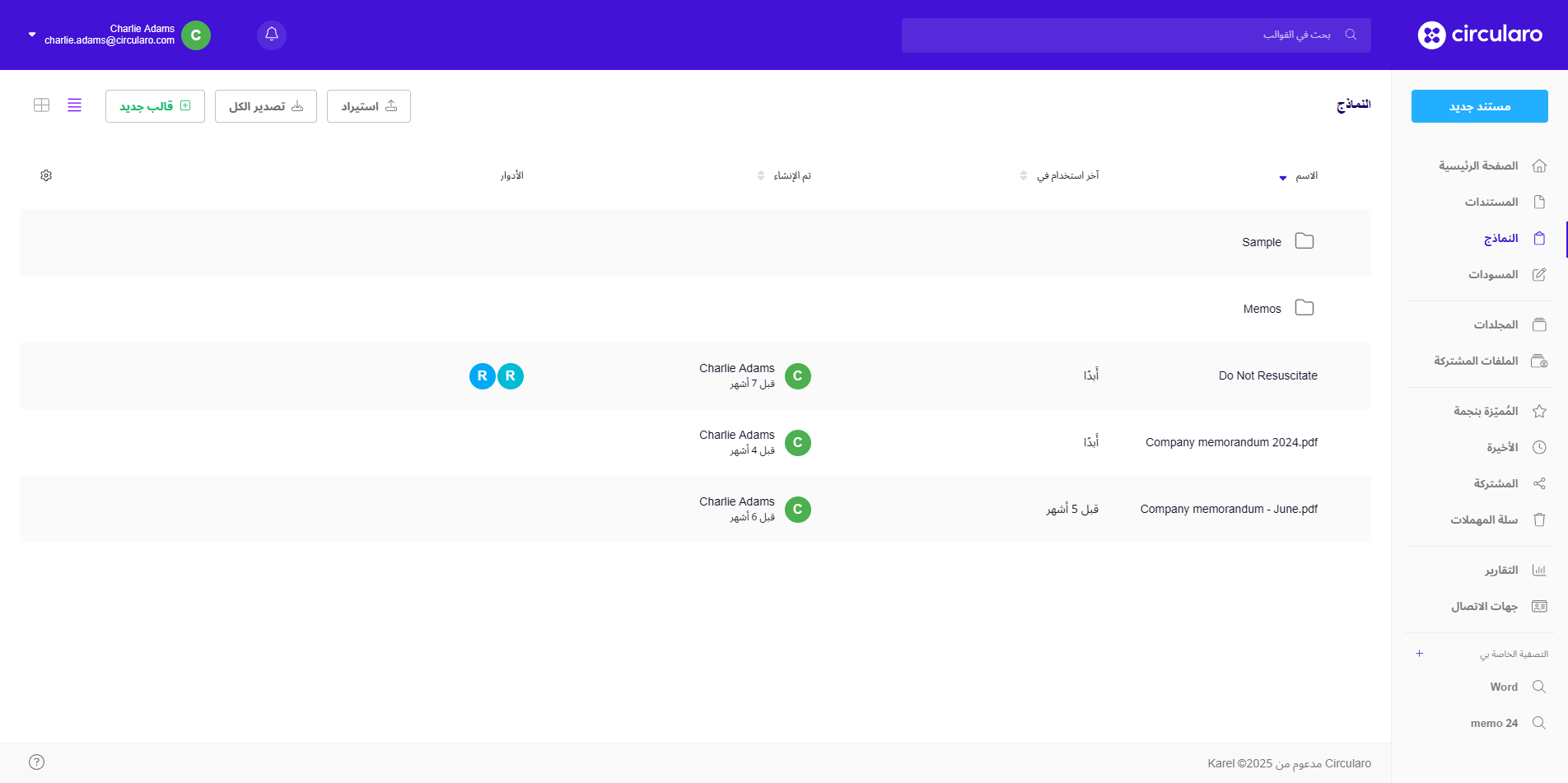The height and width of the screenshot is (783, 1568).
Task: Open table column settings gear
Action: coord(46,175)
